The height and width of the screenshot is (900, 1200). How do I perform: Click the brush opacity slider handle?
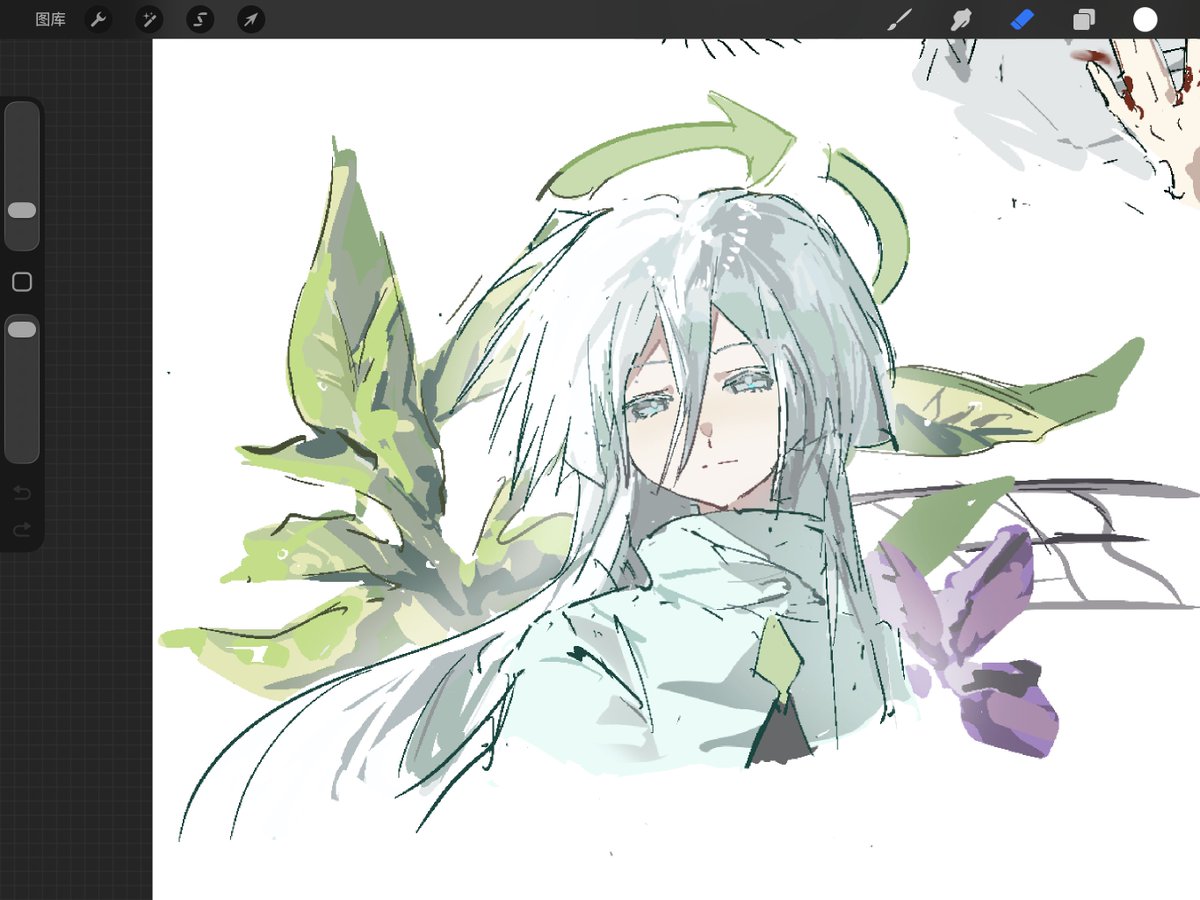22,329
